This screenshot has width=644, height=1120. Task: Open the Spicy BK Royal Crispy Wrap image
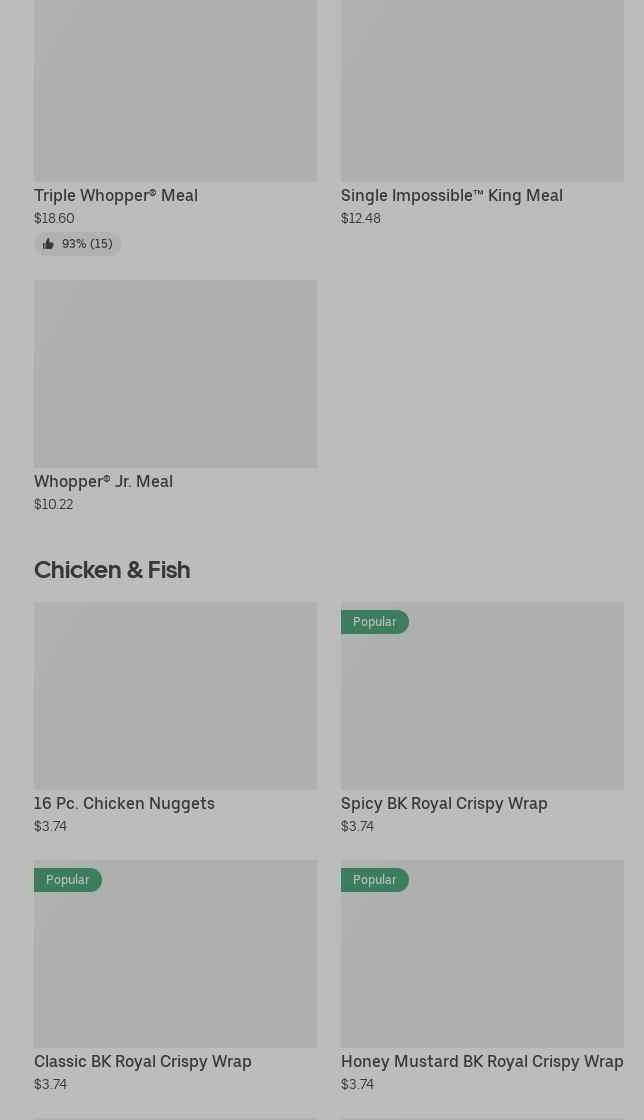pyautogui.click(x=482, y=705)
